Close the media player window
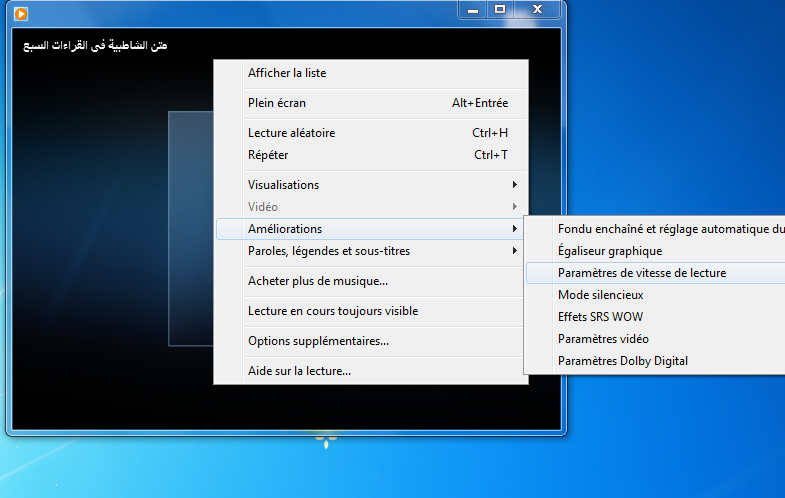The image size is (785, 498). click(537, 10)
